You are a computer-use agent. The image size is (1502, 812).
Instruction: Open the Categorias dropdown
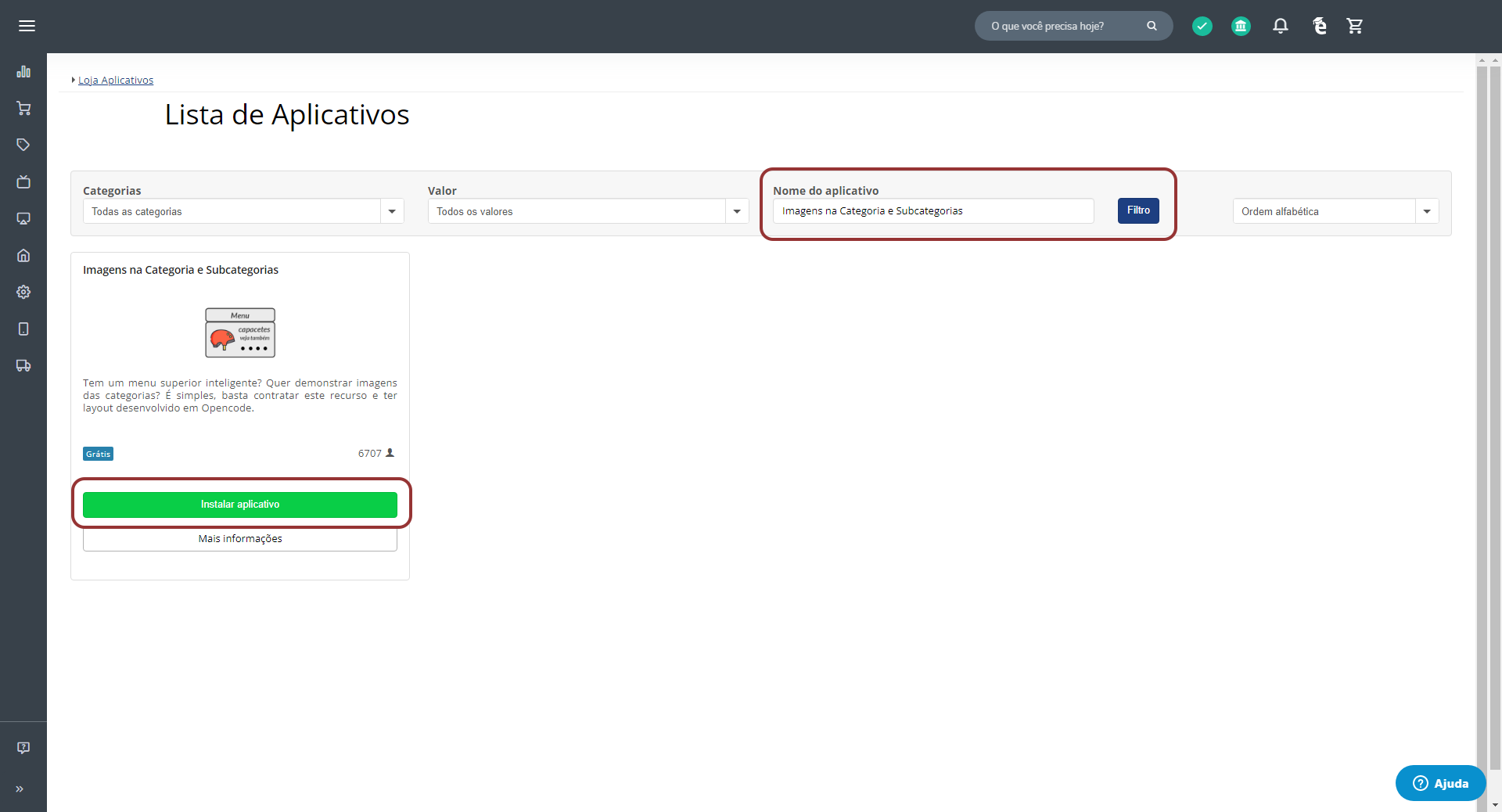[x=243, y=211]
